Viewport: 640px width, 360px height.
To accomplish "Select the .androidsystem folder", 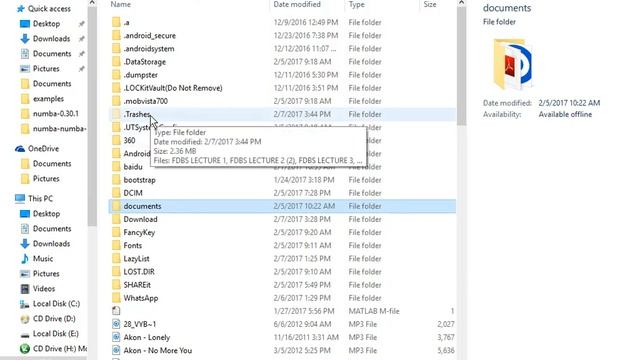I will [149, 49].
